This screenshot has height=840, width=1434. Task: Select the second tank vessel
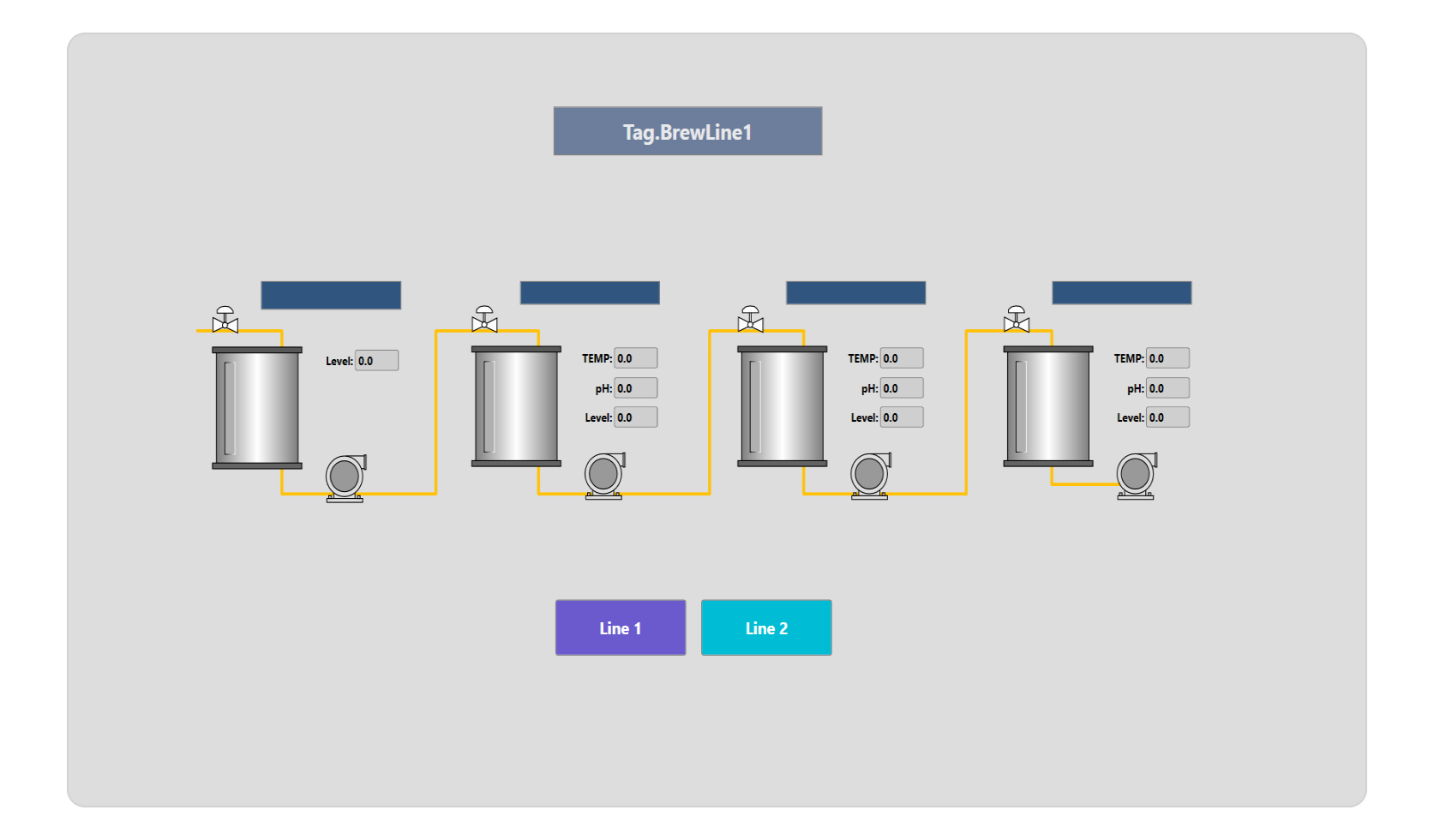coord(516,406)
